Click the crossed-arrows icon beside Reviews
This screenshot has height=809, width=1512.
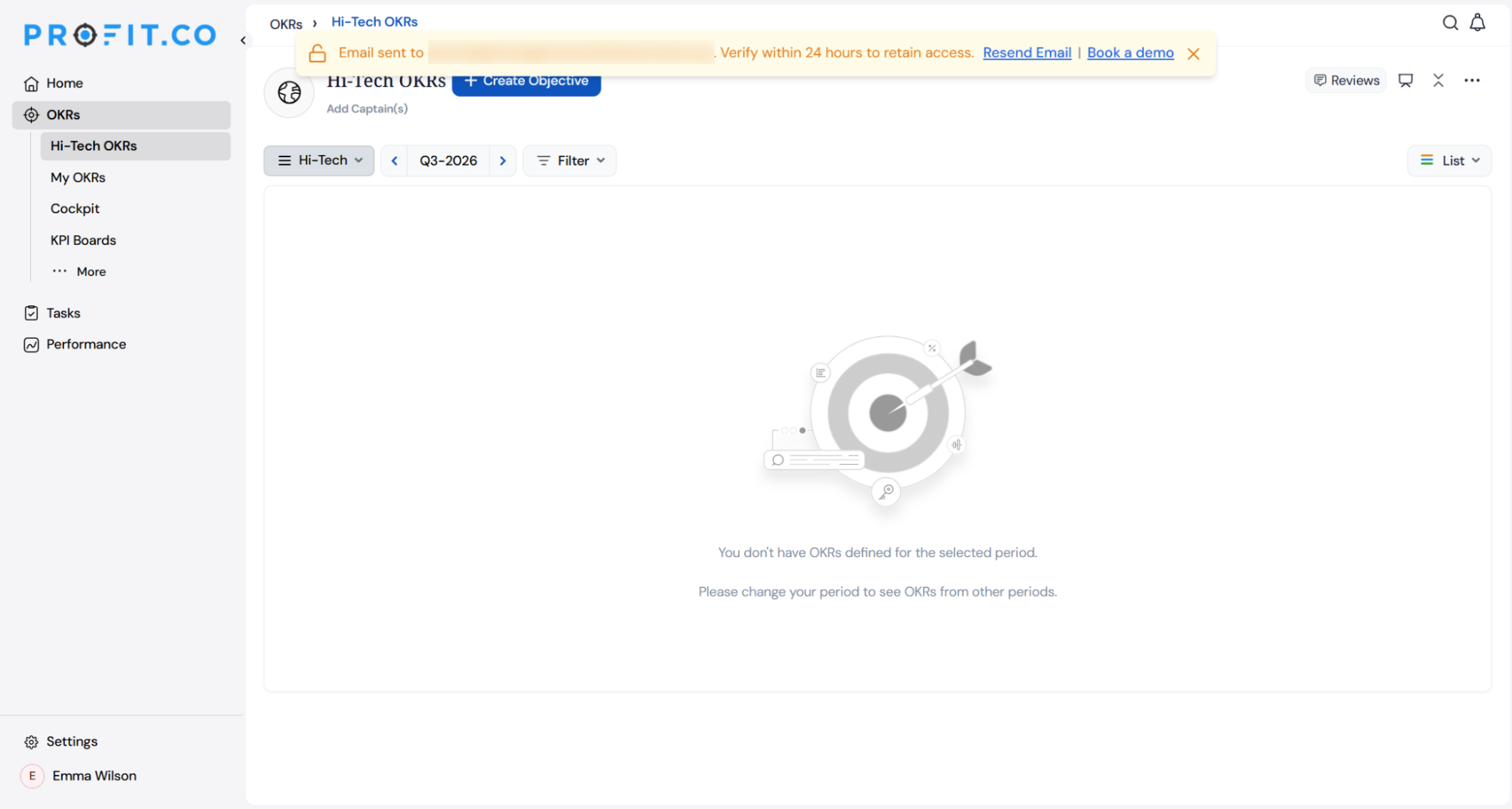coord(1438,80)
